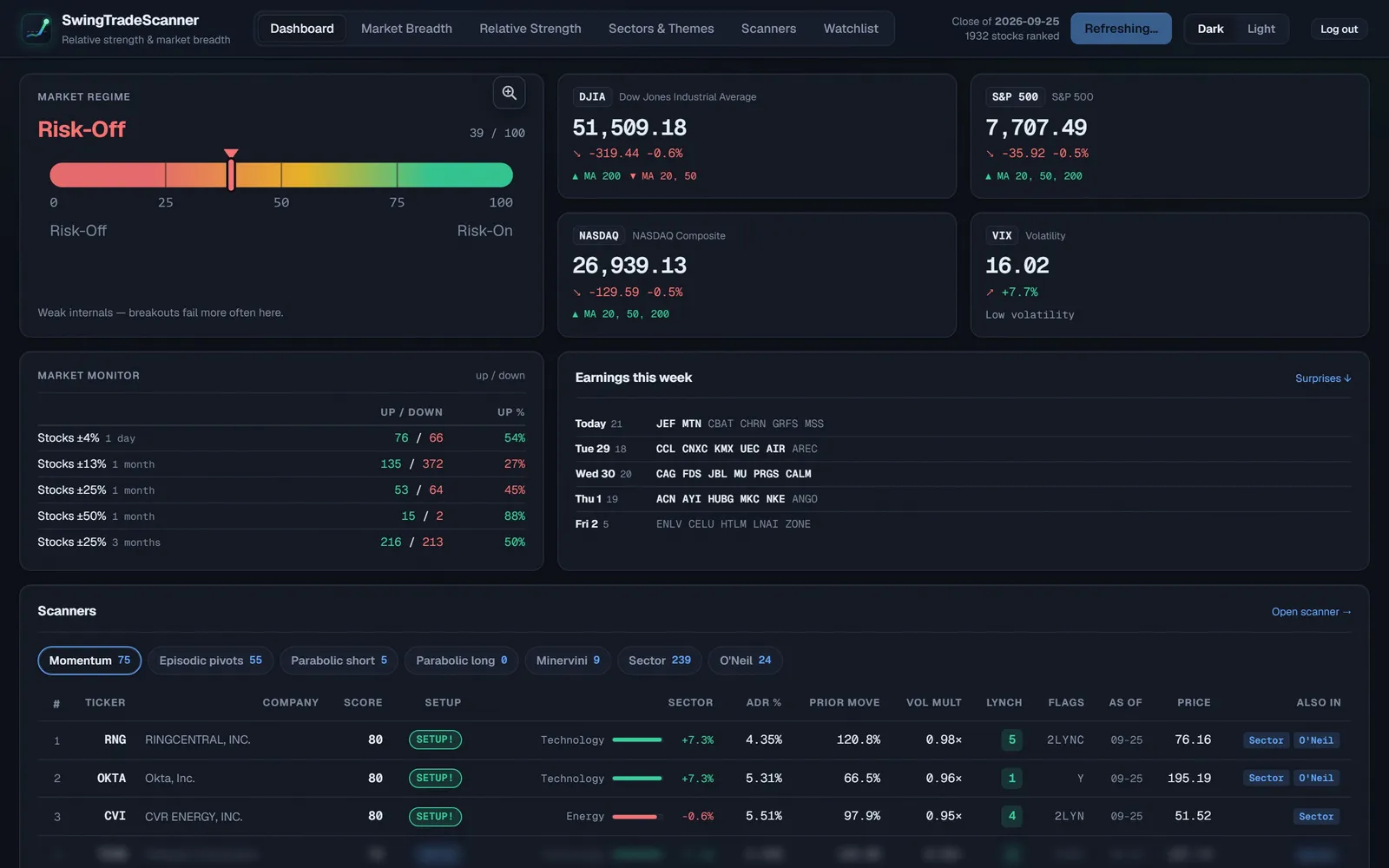Viewport: 1389px width, 868px height.
Task: Click the DJIA index badge
Action: 592,97
